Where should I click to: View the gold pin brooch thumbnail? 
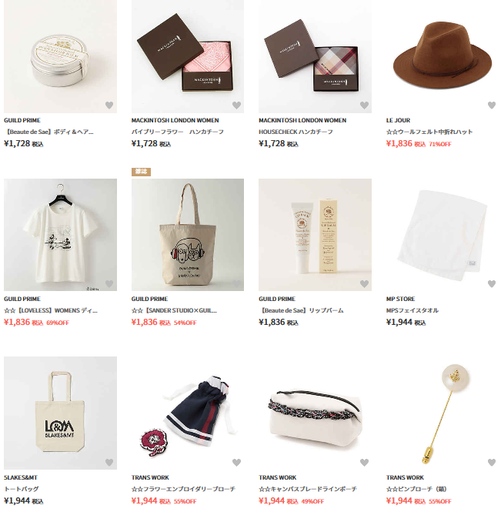point(442,413)
